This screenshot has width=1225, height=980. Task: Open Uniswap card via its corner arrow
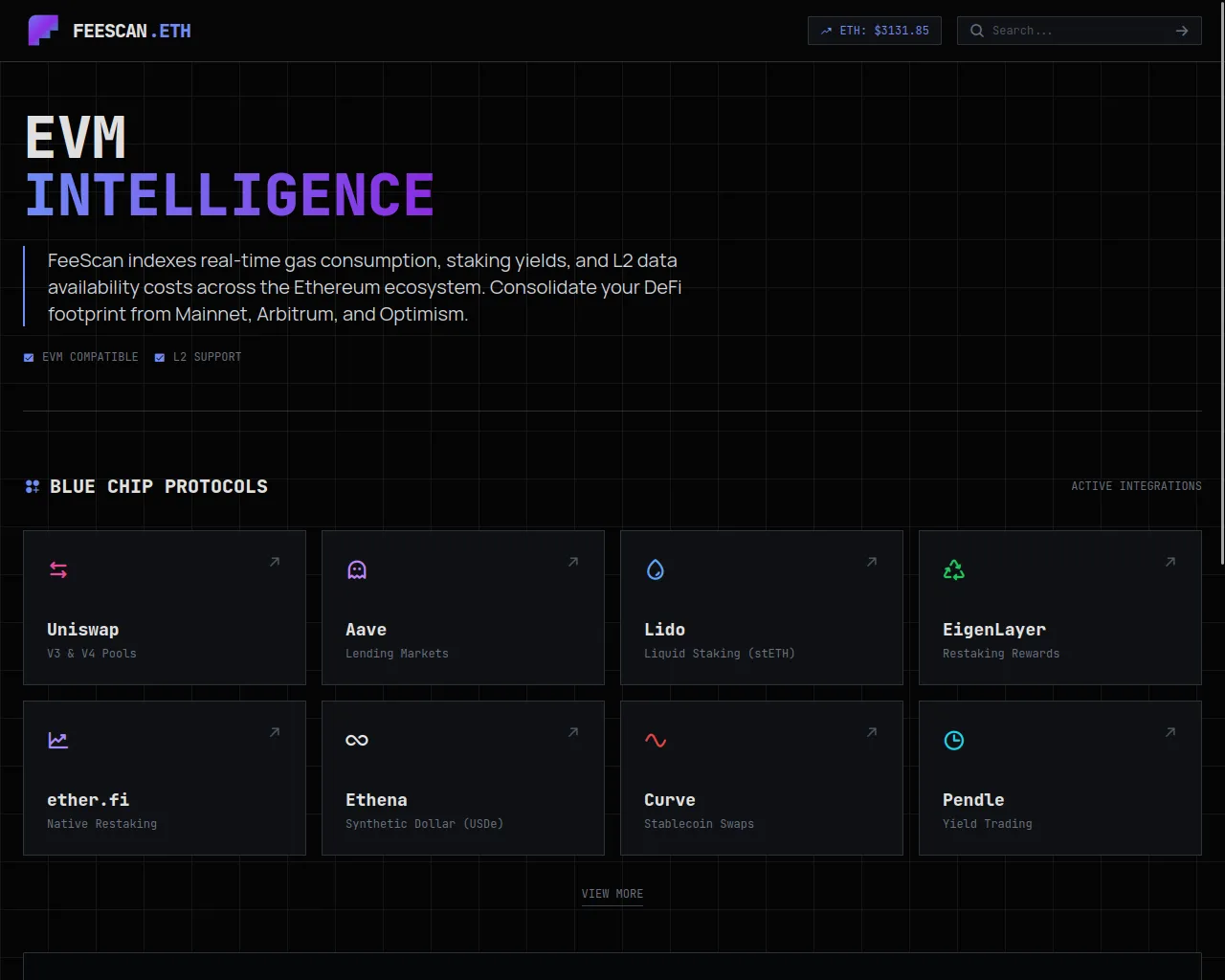(275, 562)
